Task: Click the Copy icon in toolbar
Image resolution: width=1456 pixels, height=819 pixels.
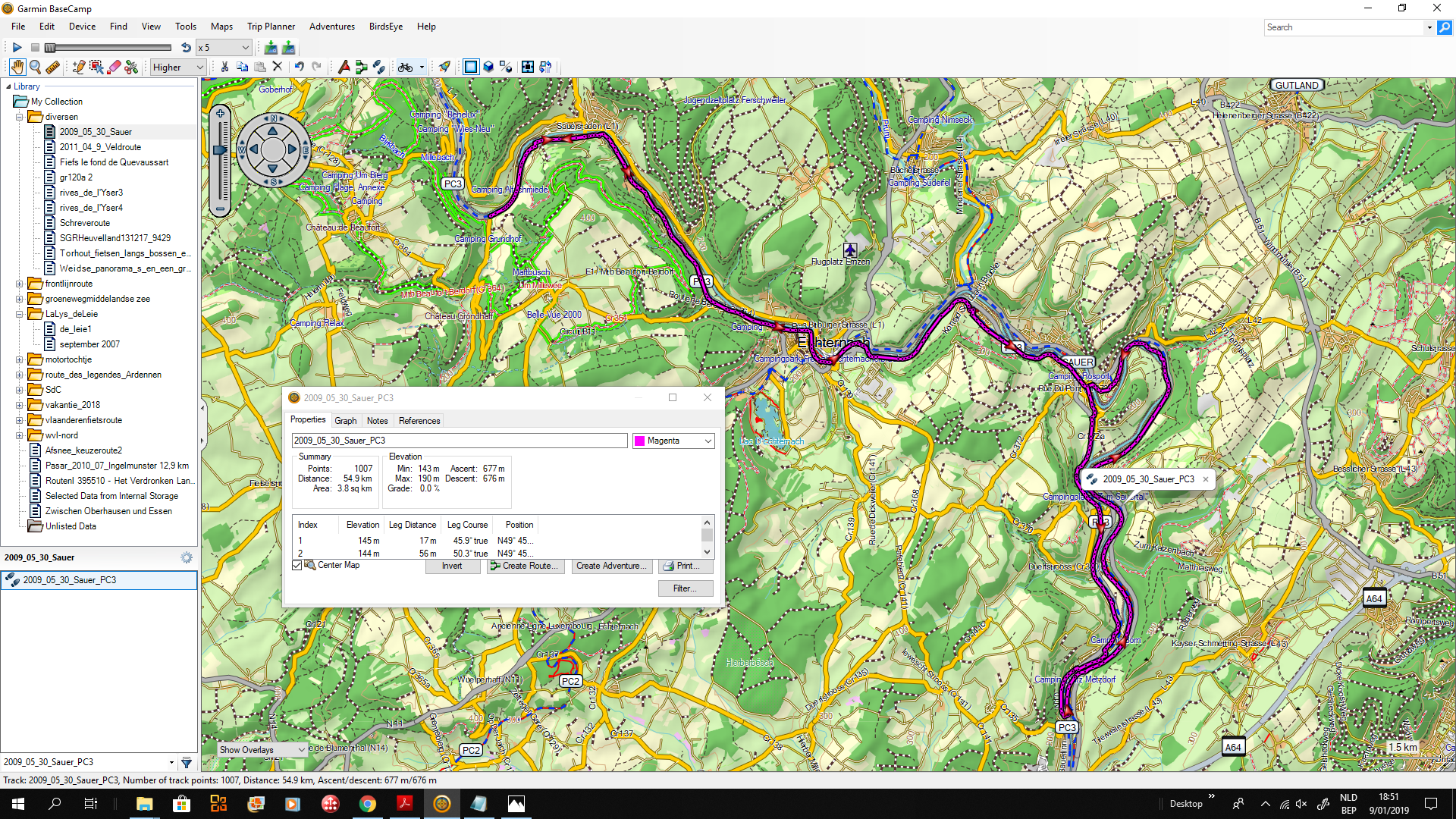Action: click(242, 67)
